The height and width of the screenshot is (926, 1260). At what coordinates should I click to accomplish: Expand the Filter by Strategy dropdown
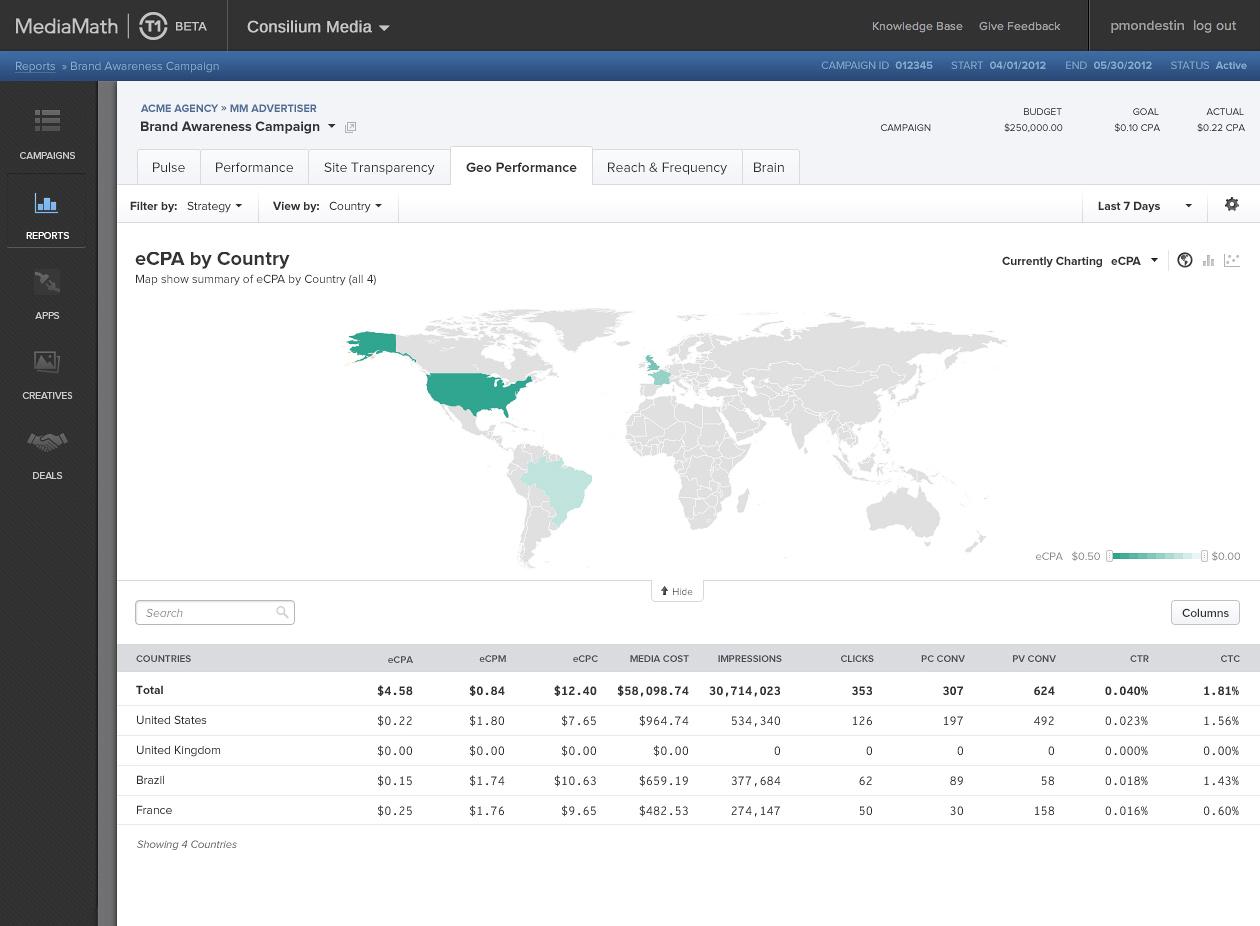[214, 206]
